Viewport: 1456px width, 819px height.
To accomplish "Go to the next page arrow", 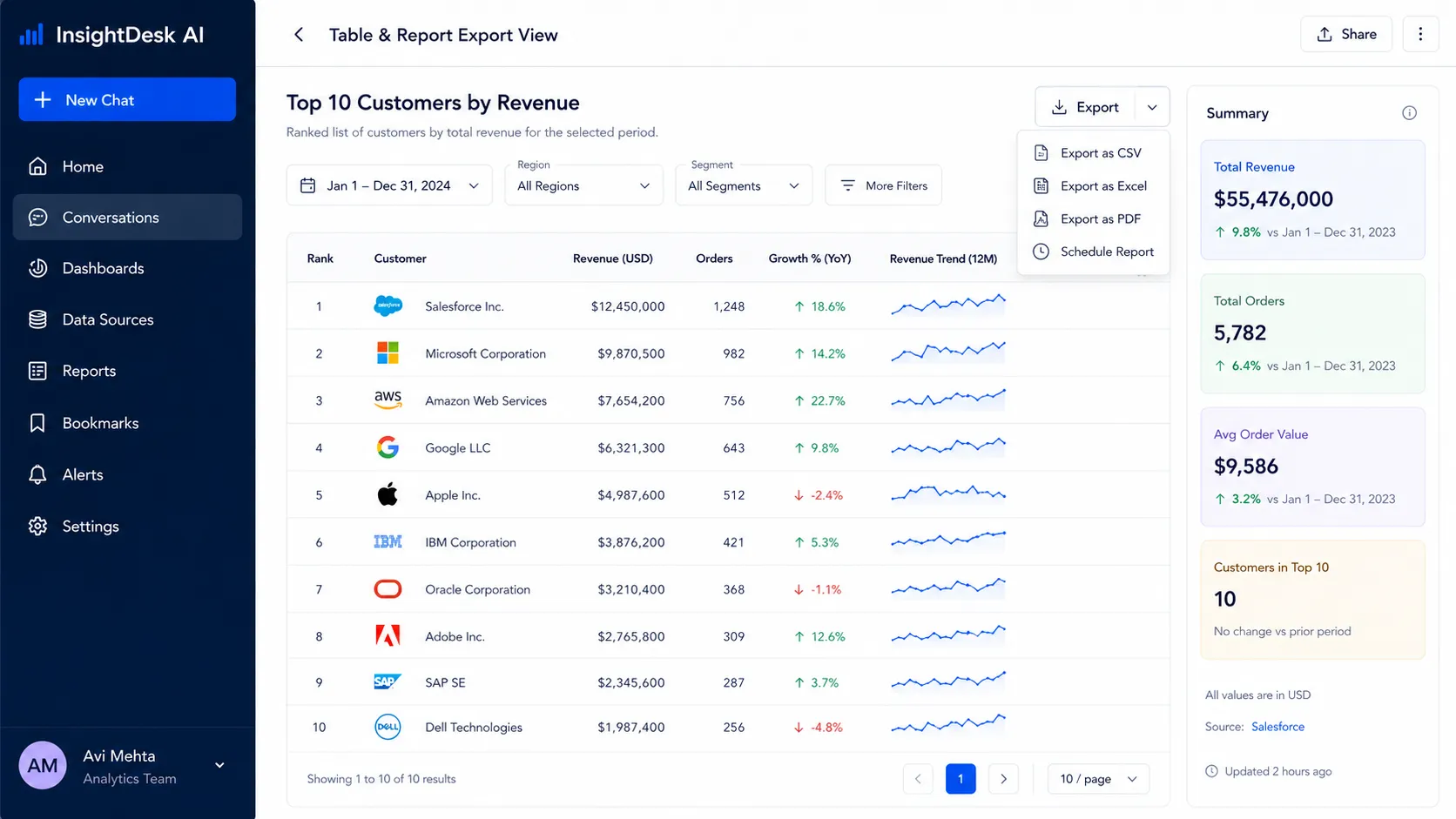I will point(1003,779).
